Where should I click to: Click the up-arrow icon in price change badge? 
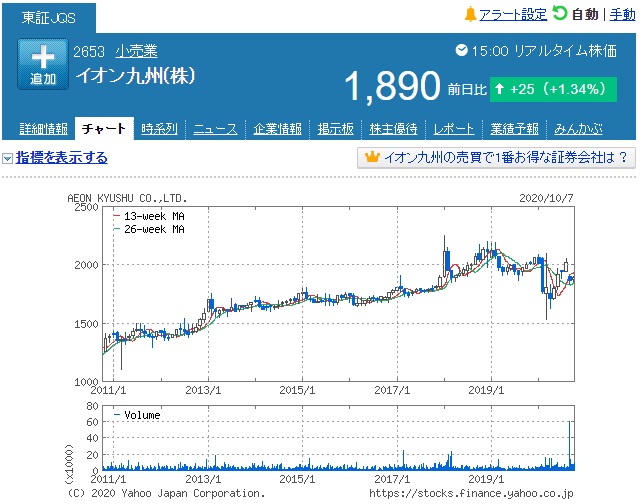click(x=499, y=88)
